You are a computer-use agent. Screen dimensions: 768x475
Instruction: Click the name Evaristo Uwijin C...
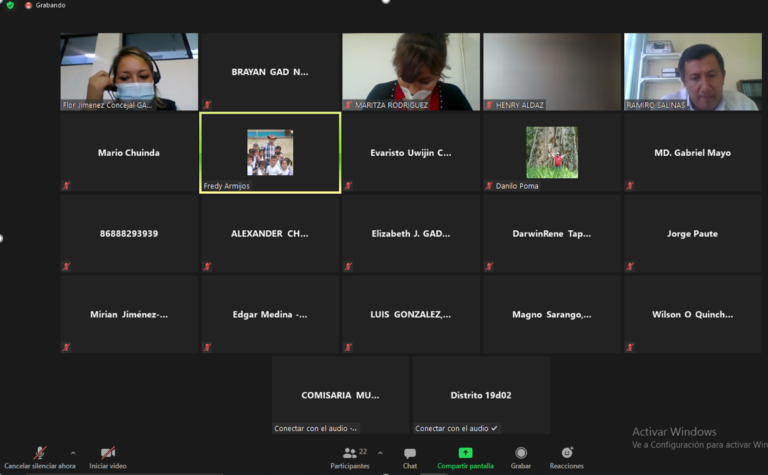tap(411, 153)
